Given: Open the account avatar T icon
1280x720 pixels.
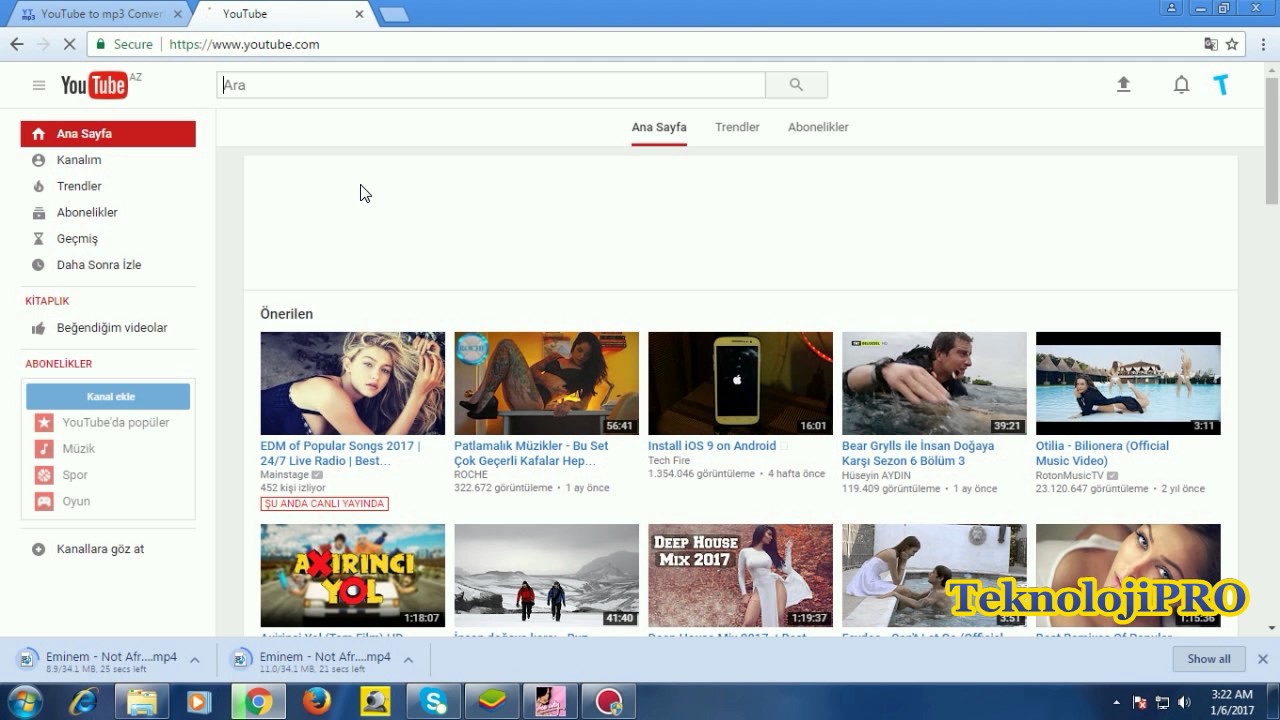Looking at the screenshot, I should (x=1221, y=85).
